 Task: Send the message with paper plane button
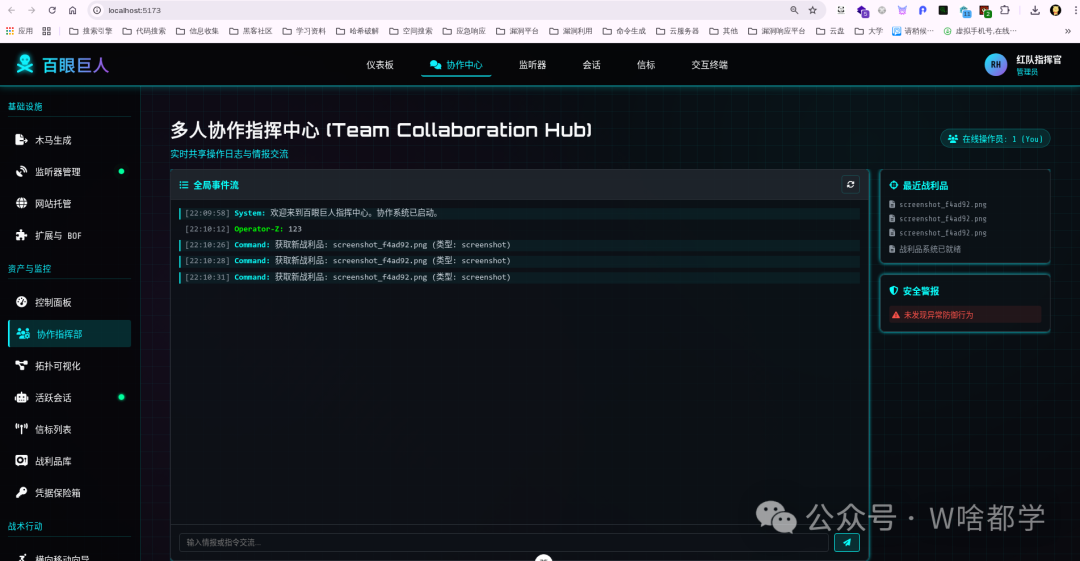[847, 542]
